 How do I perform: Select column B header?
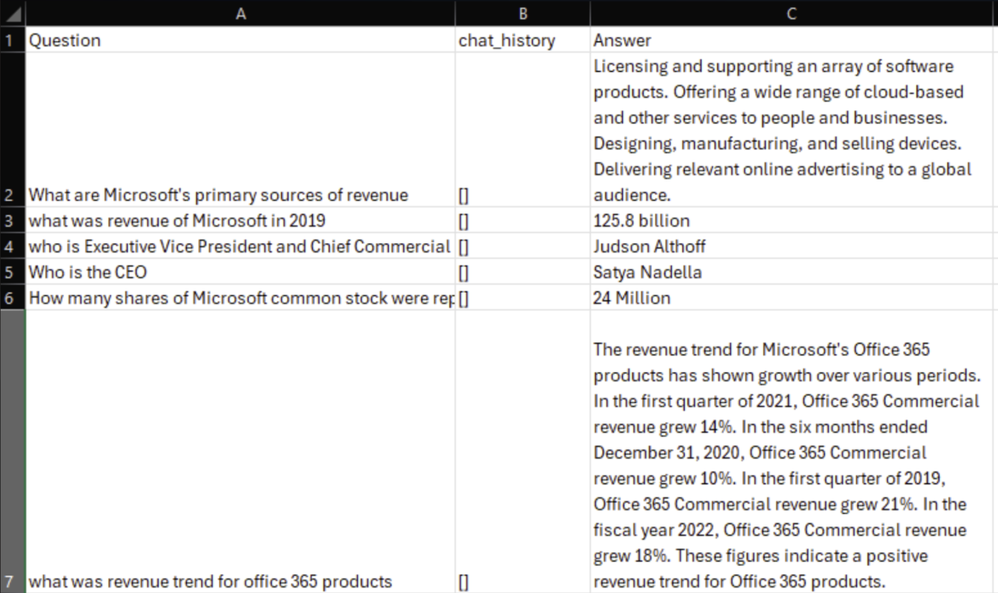pyautogui.click(x=523, y=13)
